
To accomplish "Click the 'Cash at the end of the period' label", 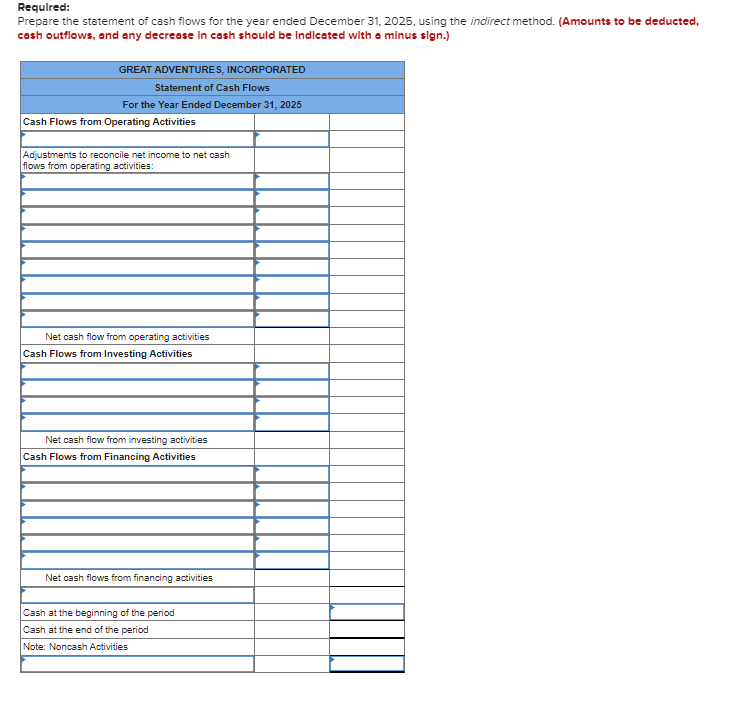I will (86, 630).
